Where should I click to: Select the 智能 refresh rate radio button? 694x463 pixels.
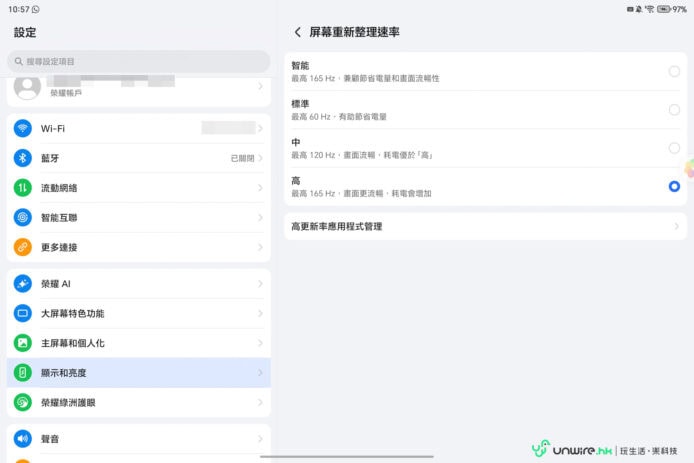pyautogui.click(x=674, y=72)
